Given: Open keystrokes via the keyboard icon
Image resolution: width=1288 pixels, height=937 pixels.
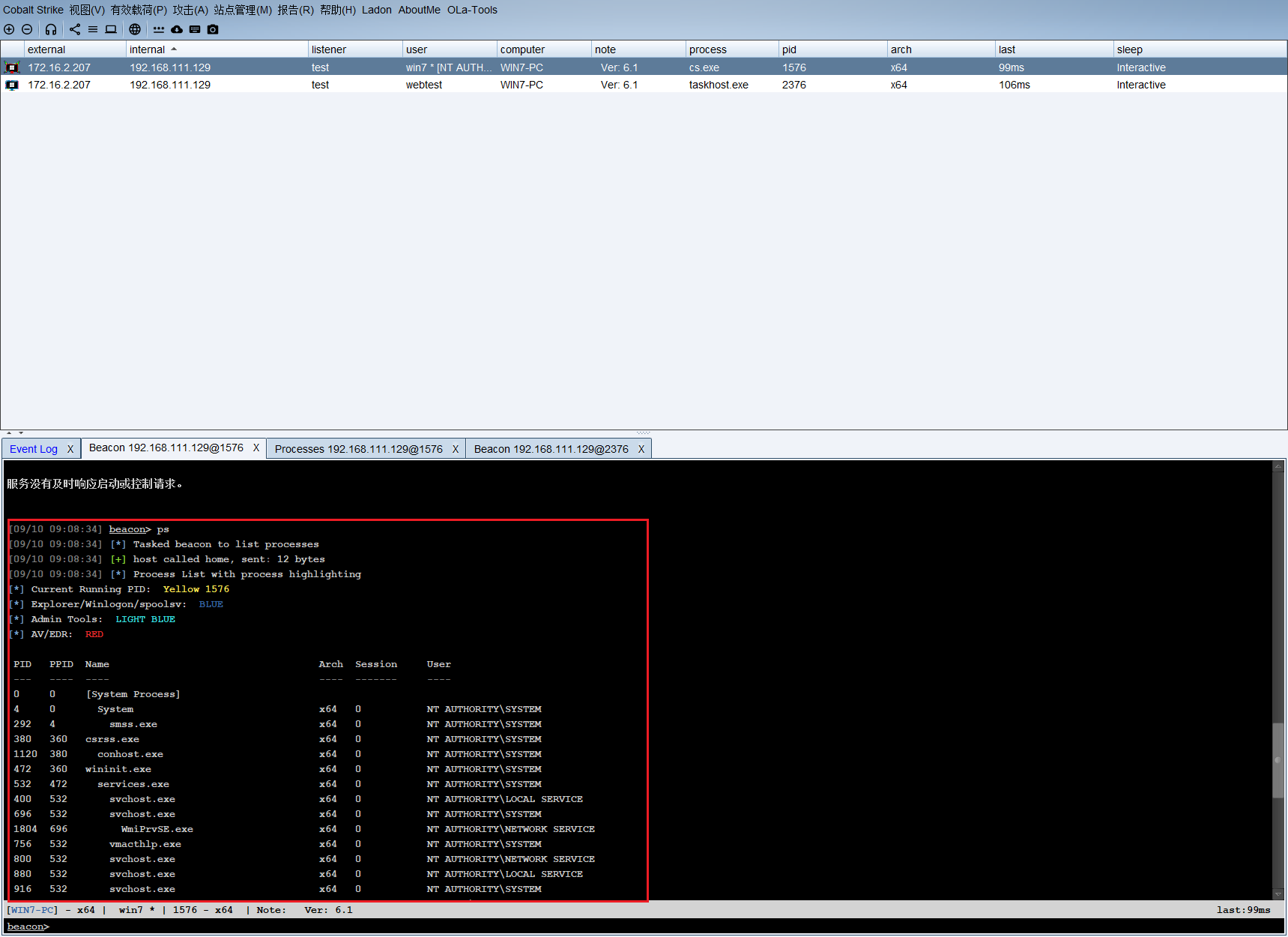Looking at the screenshot, I should (x=195, y=29).
